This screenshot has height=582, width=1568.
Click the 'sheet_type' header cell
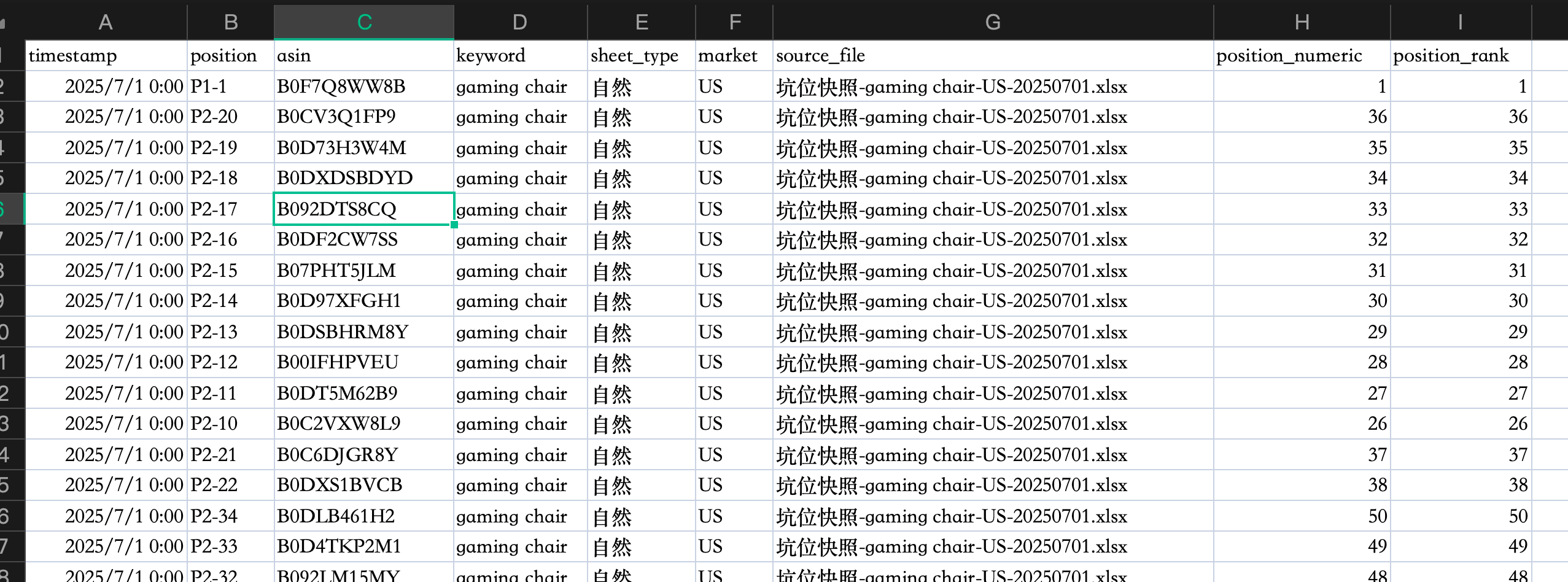(x=642, y=55)
